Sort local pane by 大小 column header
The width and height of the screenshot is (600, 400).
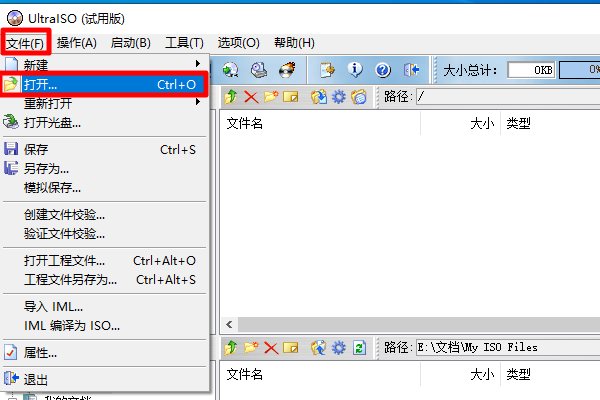coord(460,374)
